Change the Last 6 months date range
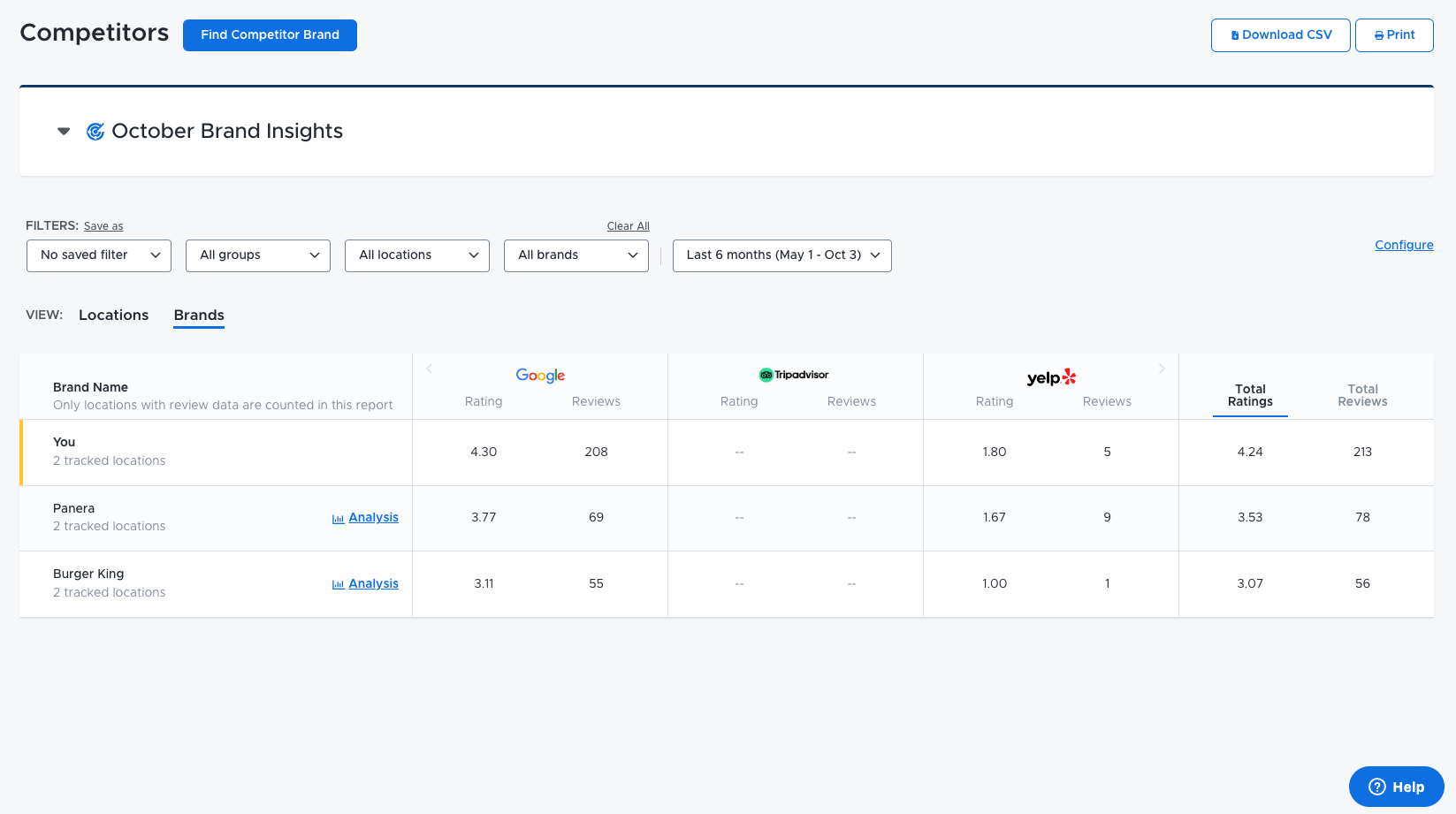Screen dimensions: 1456x814 coord(782,255)
